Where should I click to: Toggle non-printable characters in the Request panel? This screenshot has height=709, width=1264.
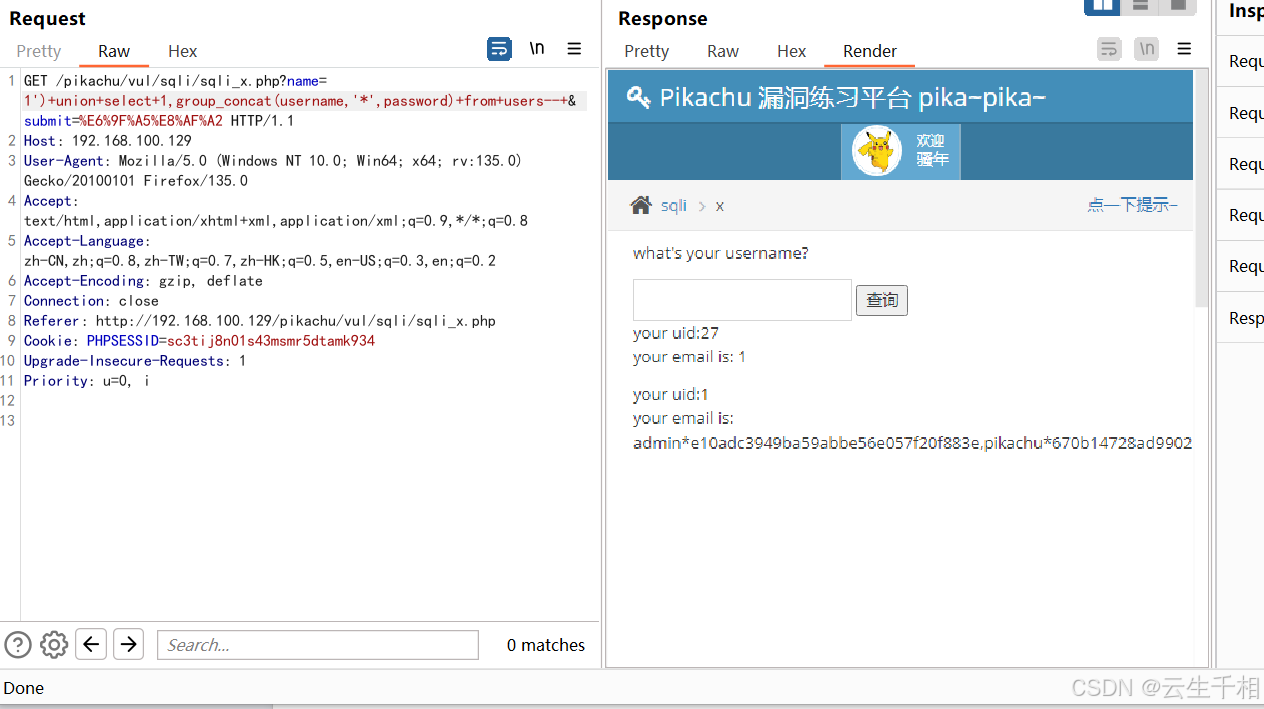(x=537, y=48)
